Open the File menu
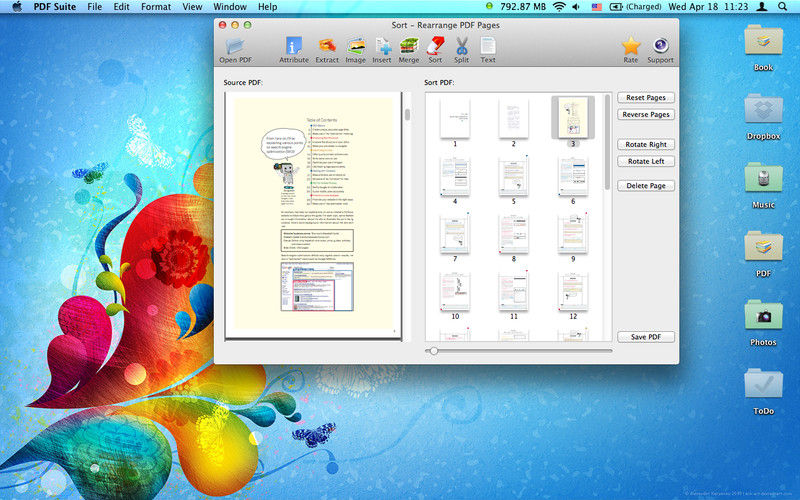Screen dimensions: 800x500 [x=94, y=7]
